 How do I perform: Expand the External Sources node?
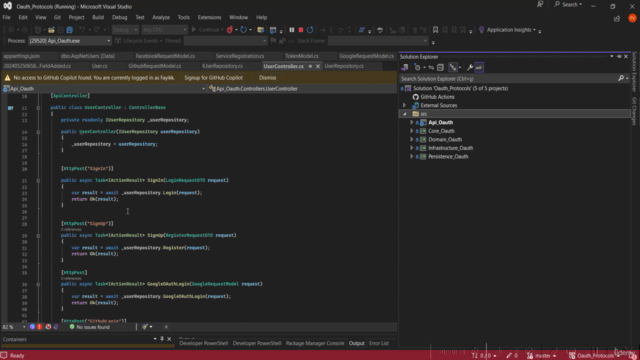click(x=404, y=105)
